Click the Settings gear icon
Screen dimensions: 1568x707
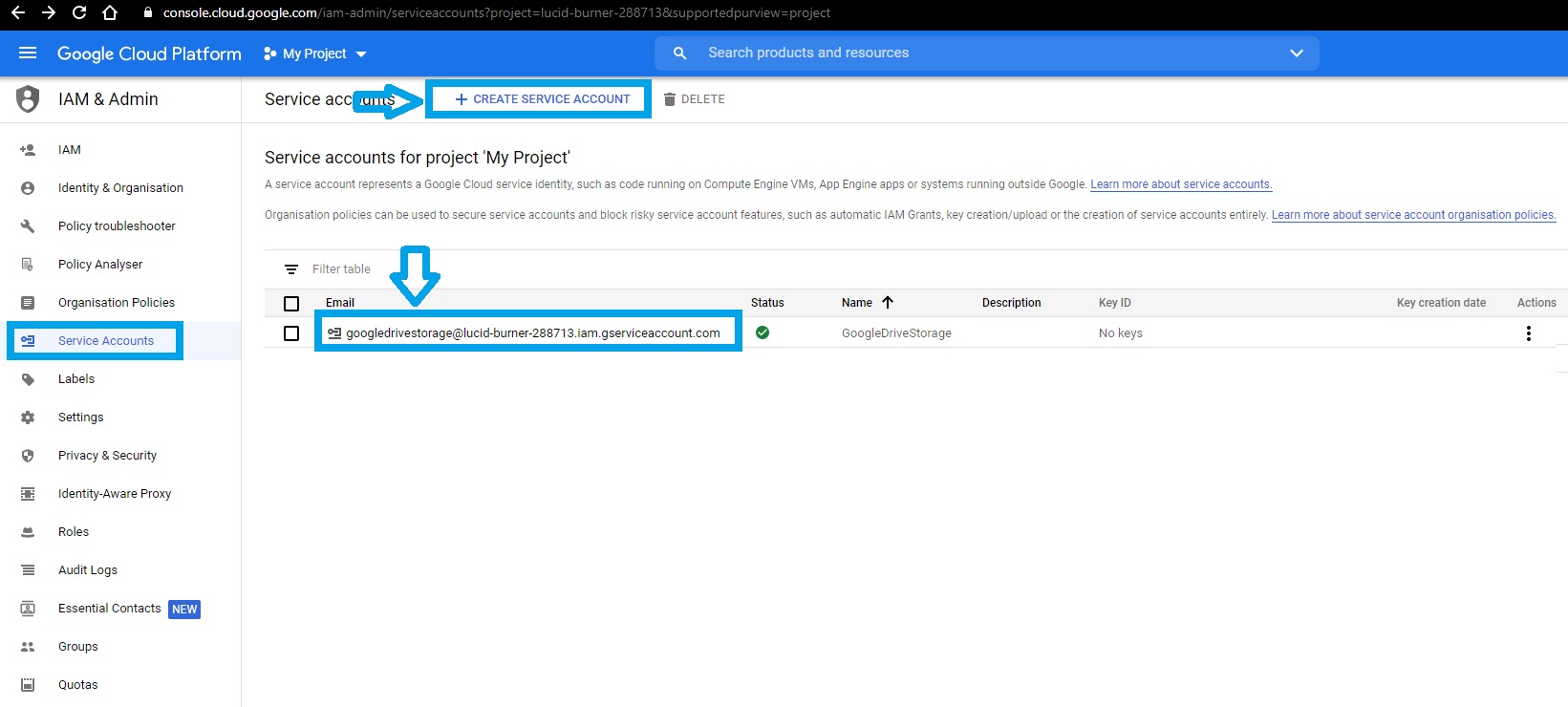click(x=28, y=418)
